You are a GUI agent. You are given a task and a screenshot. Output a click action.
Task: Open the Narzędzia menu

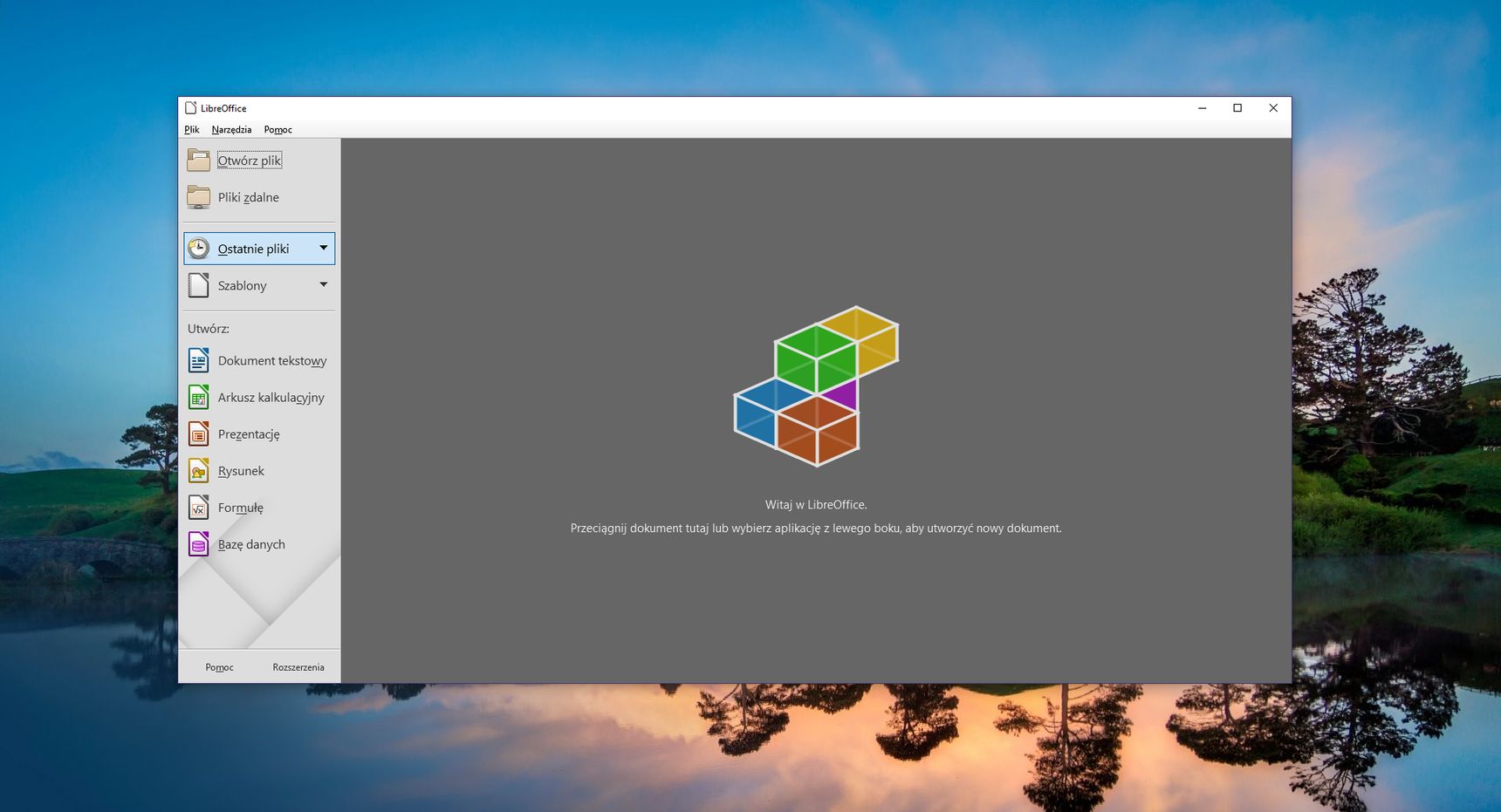pos(231,130)
